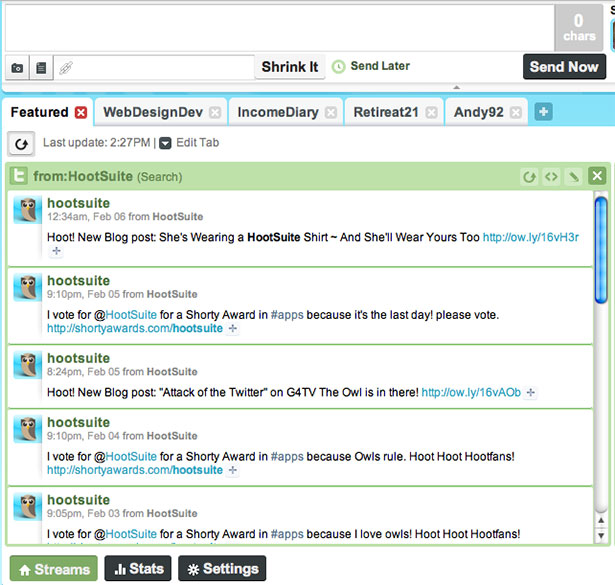Click the 0 chars counter box
Screen dimensions: 615x585
tap(579, 28)
